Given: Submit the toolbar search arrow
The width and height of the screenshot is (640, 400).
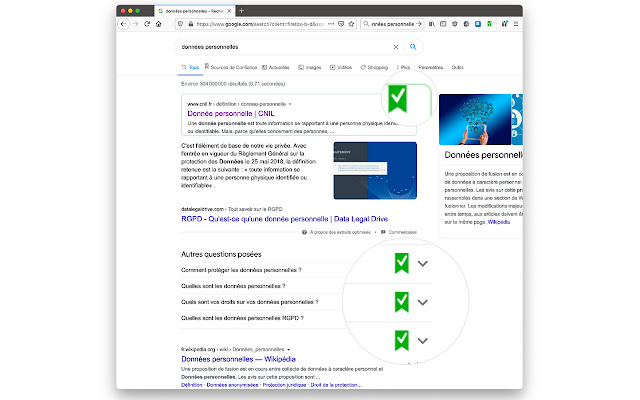Looking at the screenshot, I should click(x=419, y=24).
